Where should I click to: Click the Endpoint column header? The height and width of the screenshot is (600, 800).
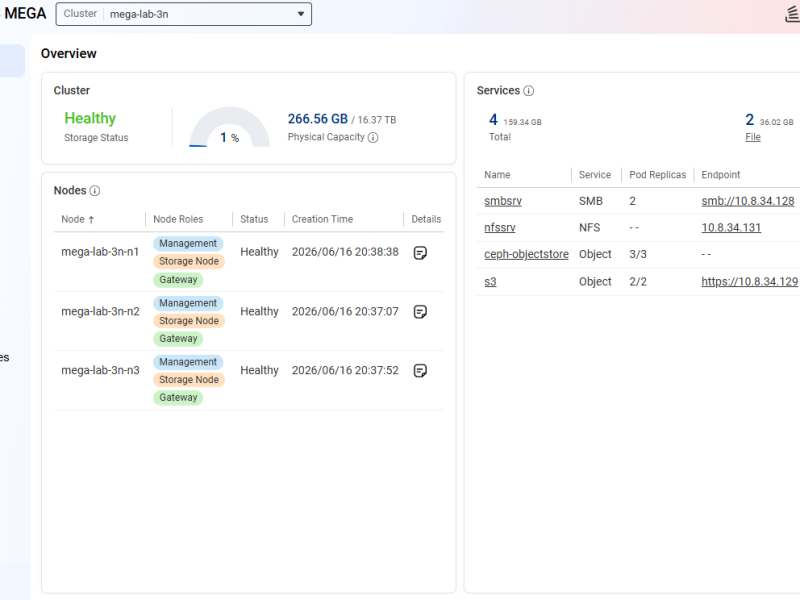[720, 175]
